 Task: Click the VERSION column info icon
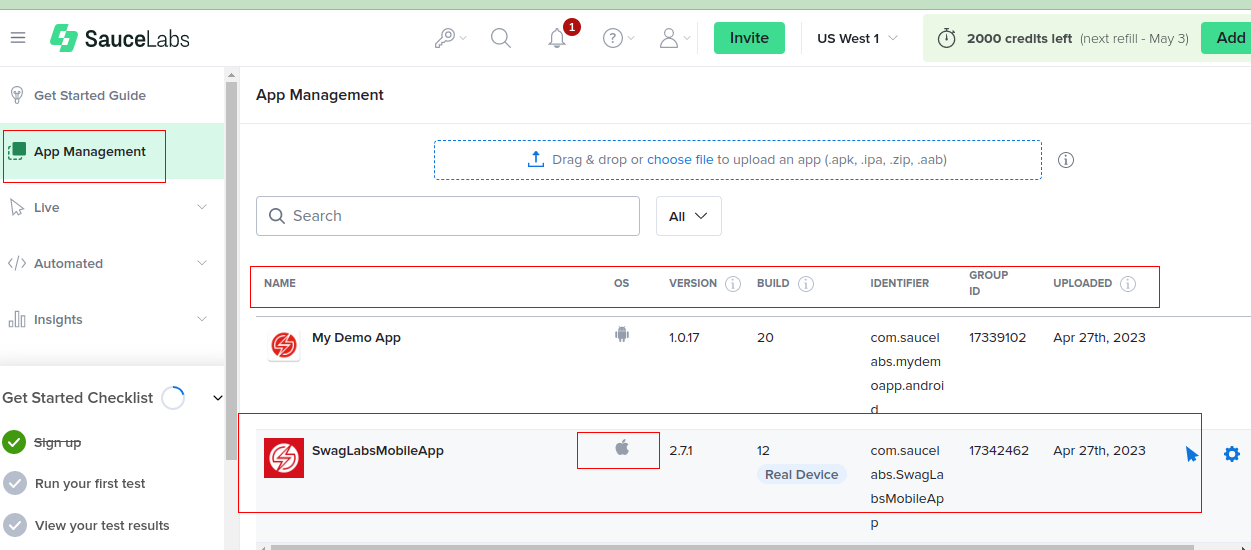point(733,284)
